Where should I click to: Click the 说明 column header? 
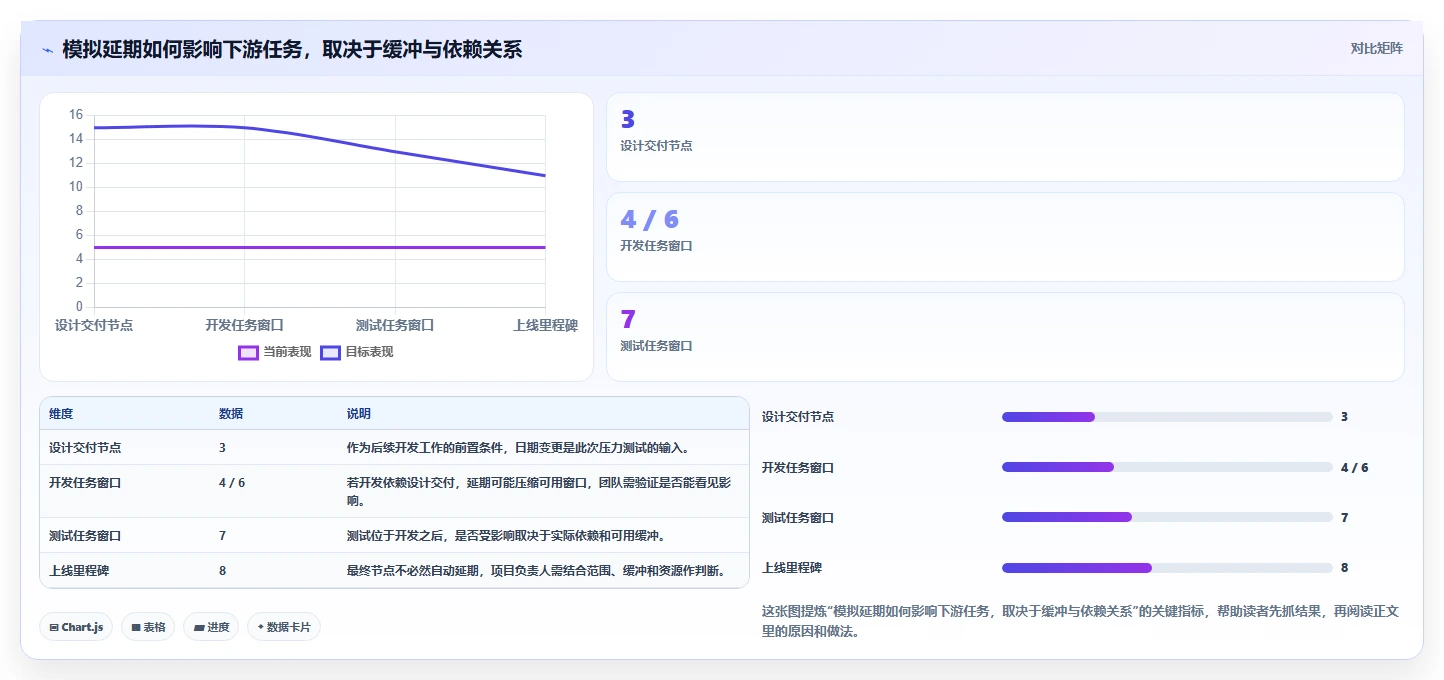point(359,414)
